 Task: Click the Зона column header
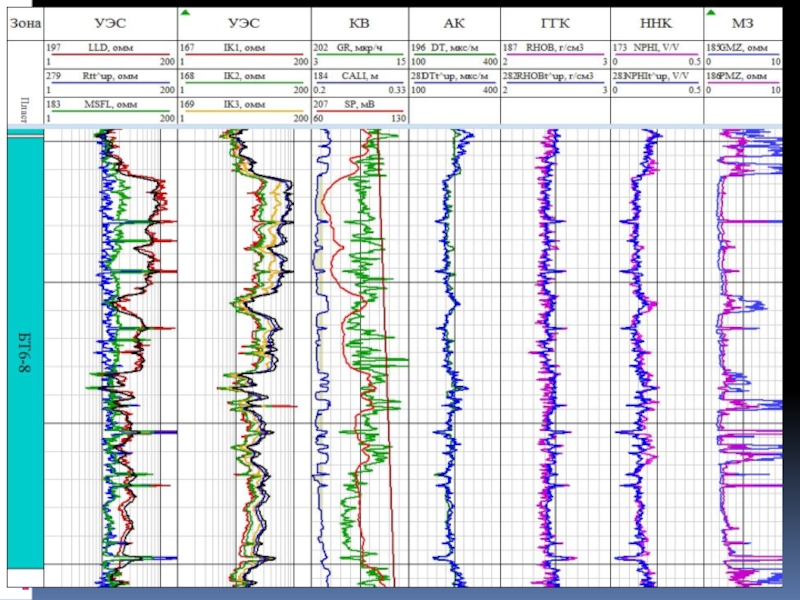pos(21,22)
